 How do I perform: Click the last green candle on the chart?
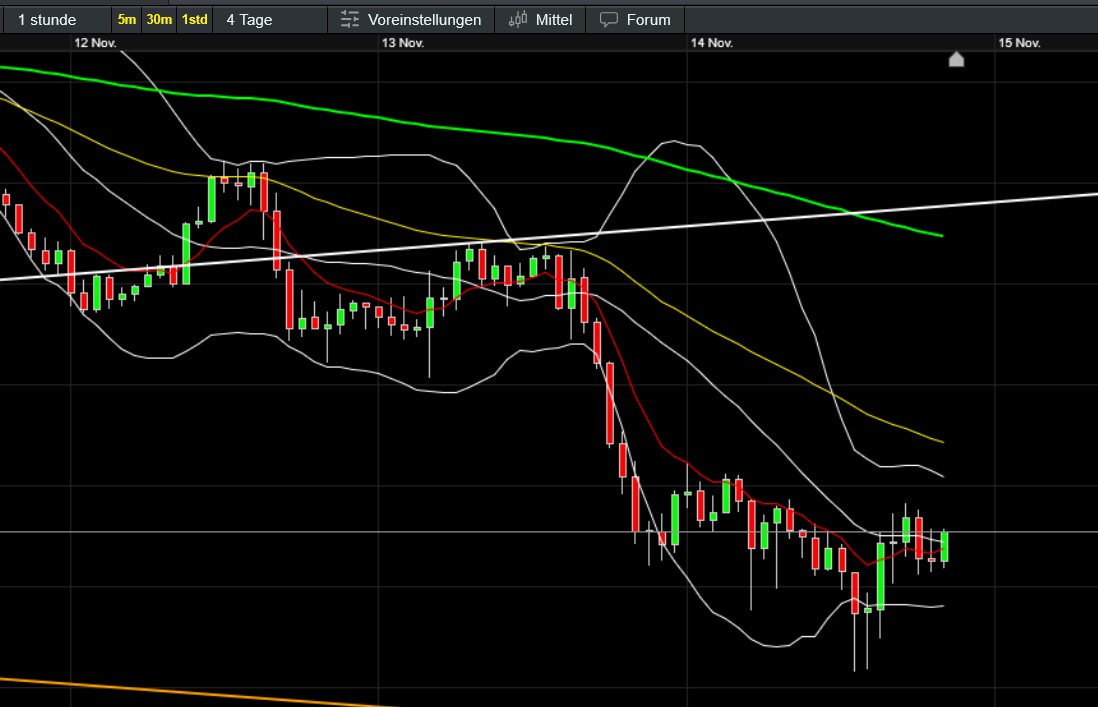point(945,547)
